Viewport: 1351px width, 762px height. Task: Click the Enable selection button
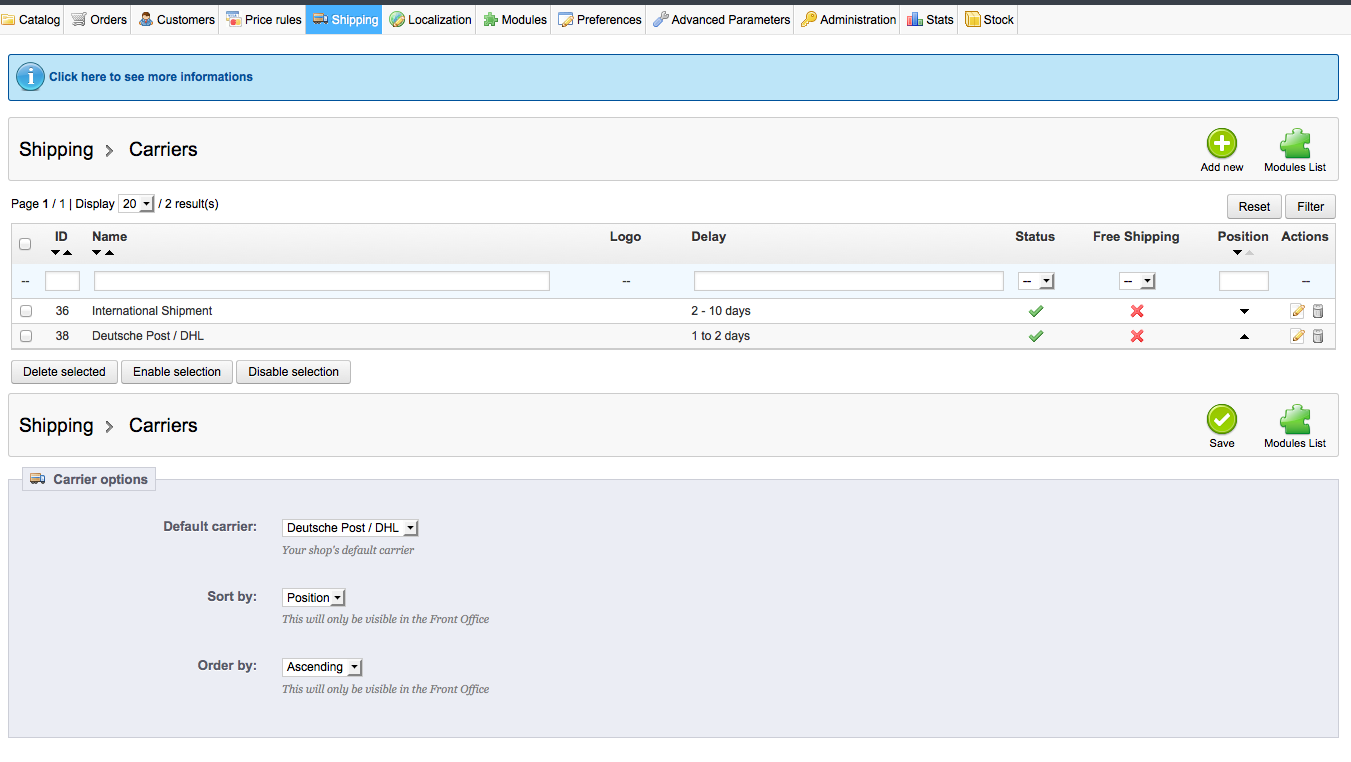(177, 372)
